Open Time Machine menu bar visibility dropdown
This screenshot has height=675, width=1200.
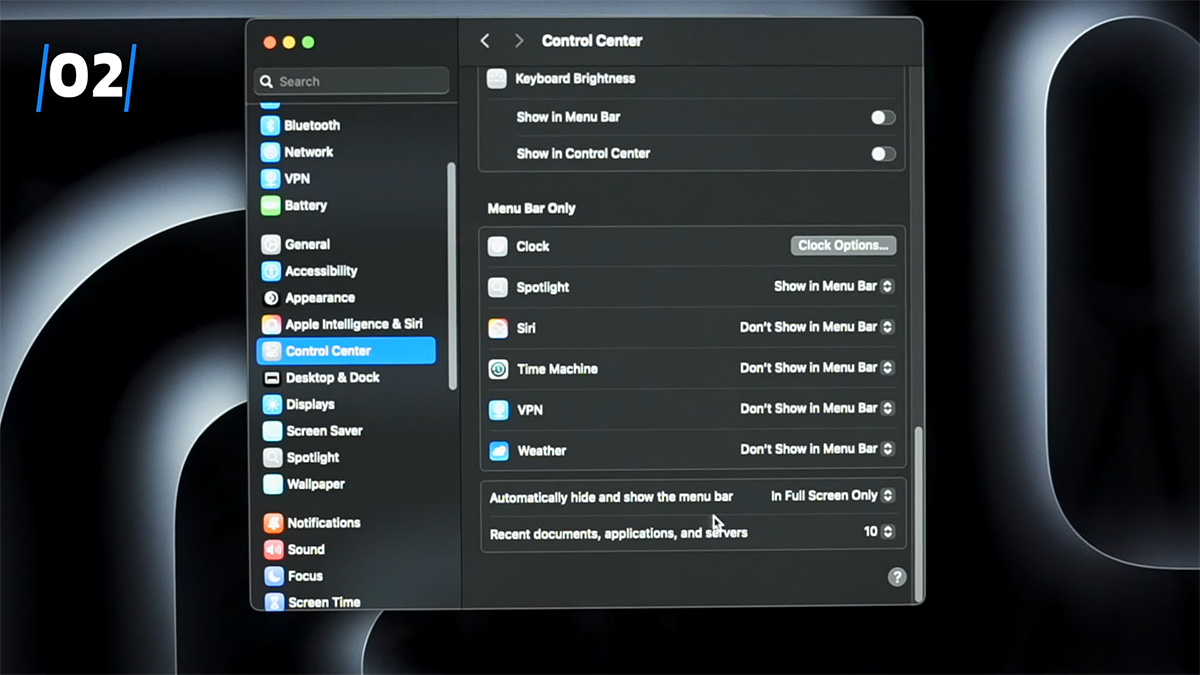(817, 368)
